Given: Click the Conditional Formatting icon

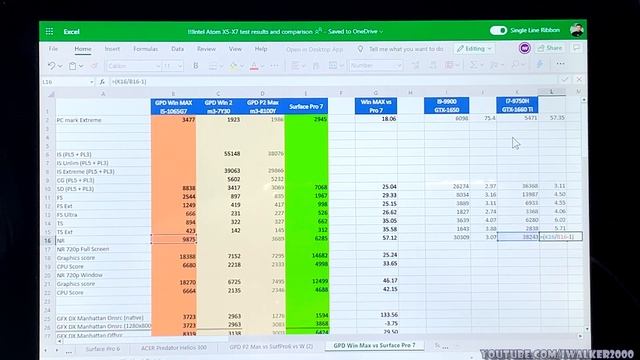Looking at the screenshot, I should (x=449, y=65).
